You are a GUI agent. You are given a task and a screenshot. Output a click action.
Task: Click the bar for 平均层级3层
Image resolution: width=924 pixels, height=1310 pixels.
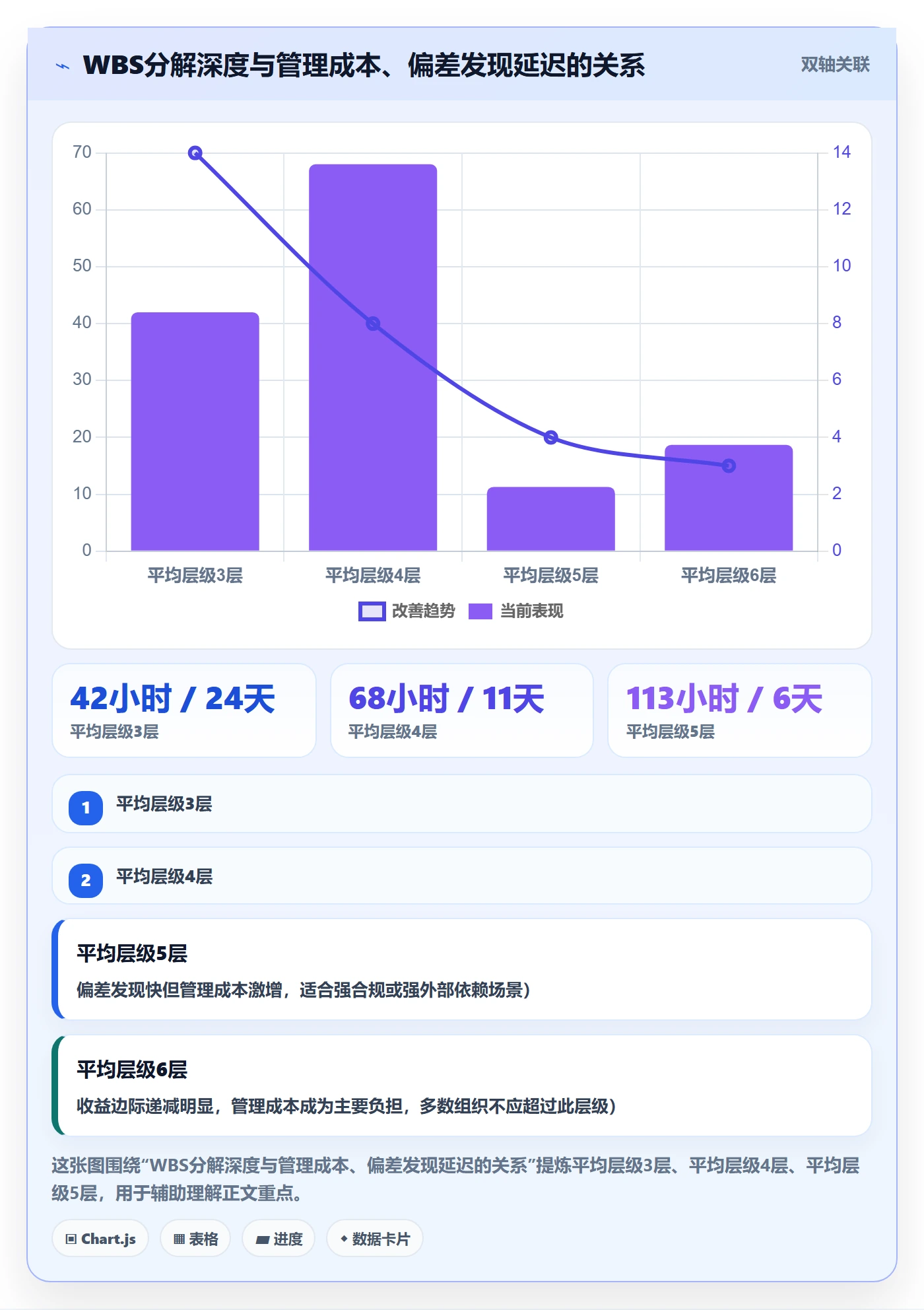tap(195, 431)
